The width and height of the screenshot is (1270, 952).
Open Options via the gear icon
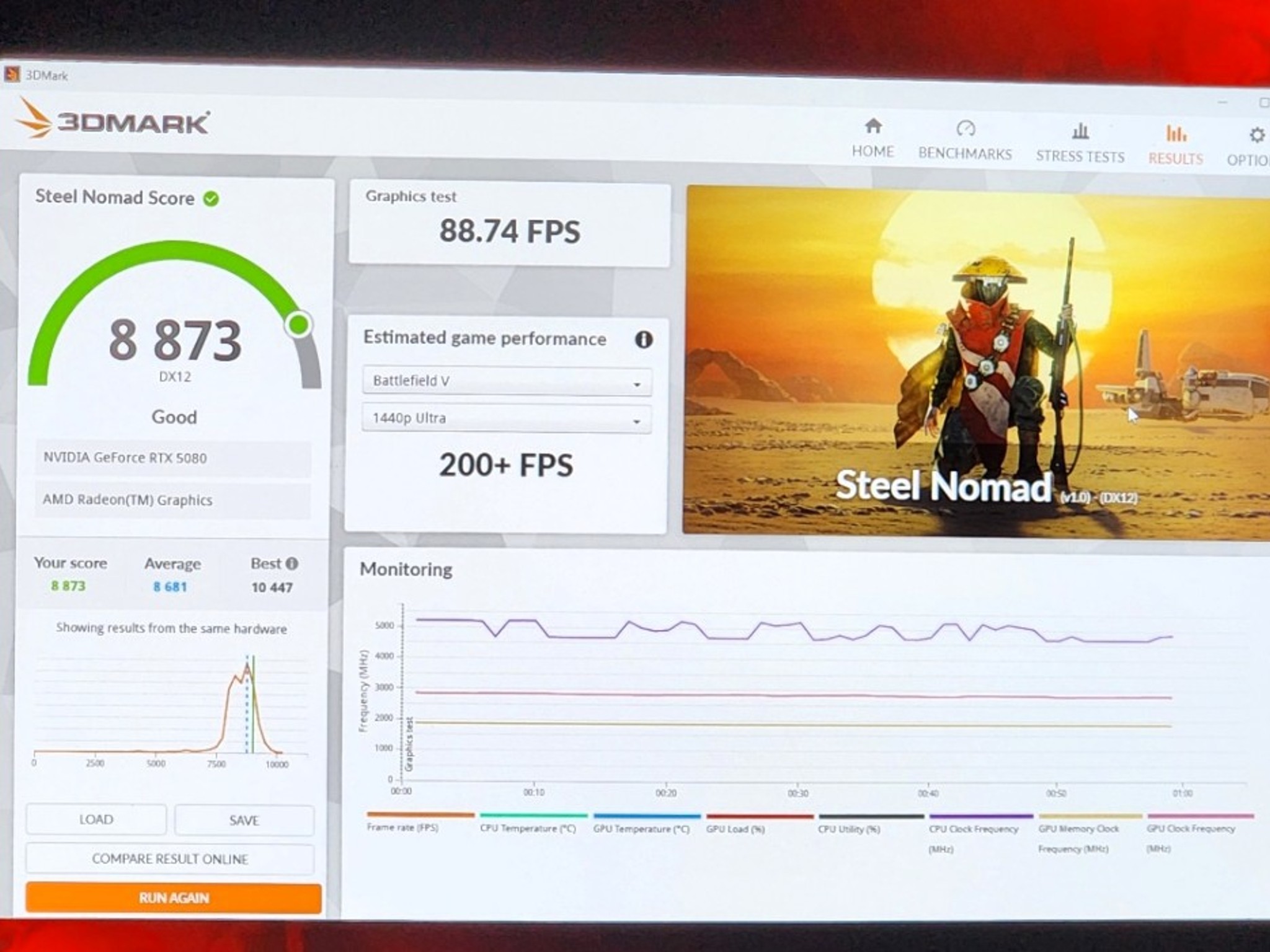click(x=1256, y=135)
